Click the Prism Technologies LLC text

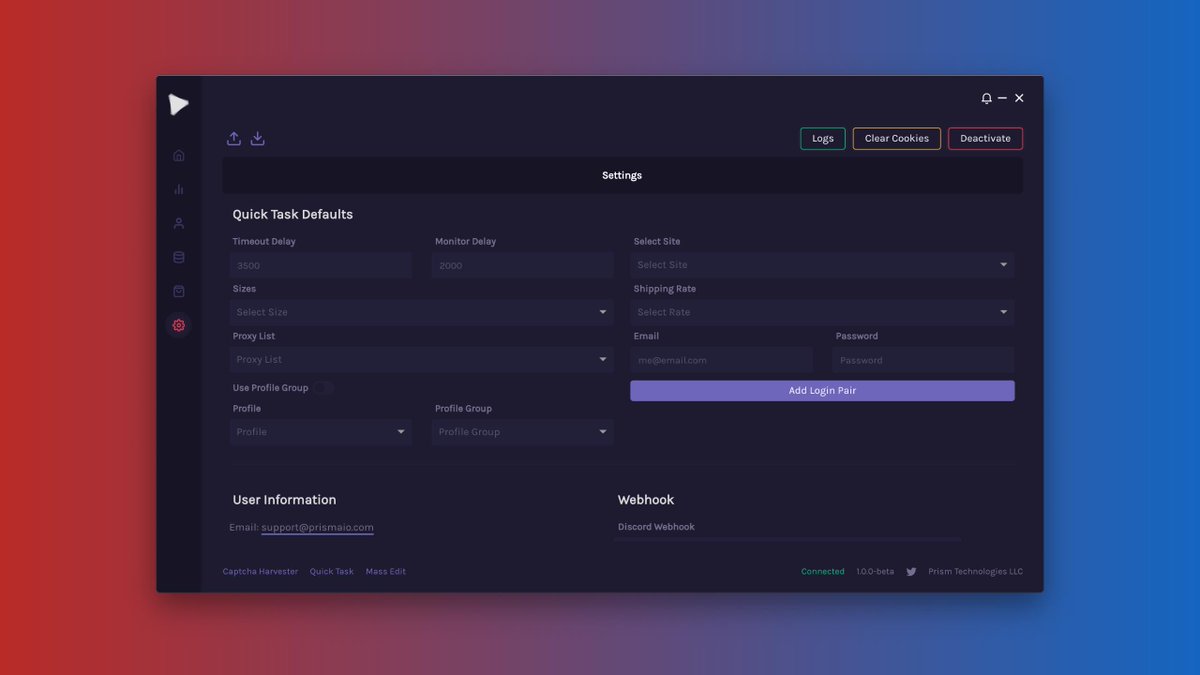pos(976,572)
